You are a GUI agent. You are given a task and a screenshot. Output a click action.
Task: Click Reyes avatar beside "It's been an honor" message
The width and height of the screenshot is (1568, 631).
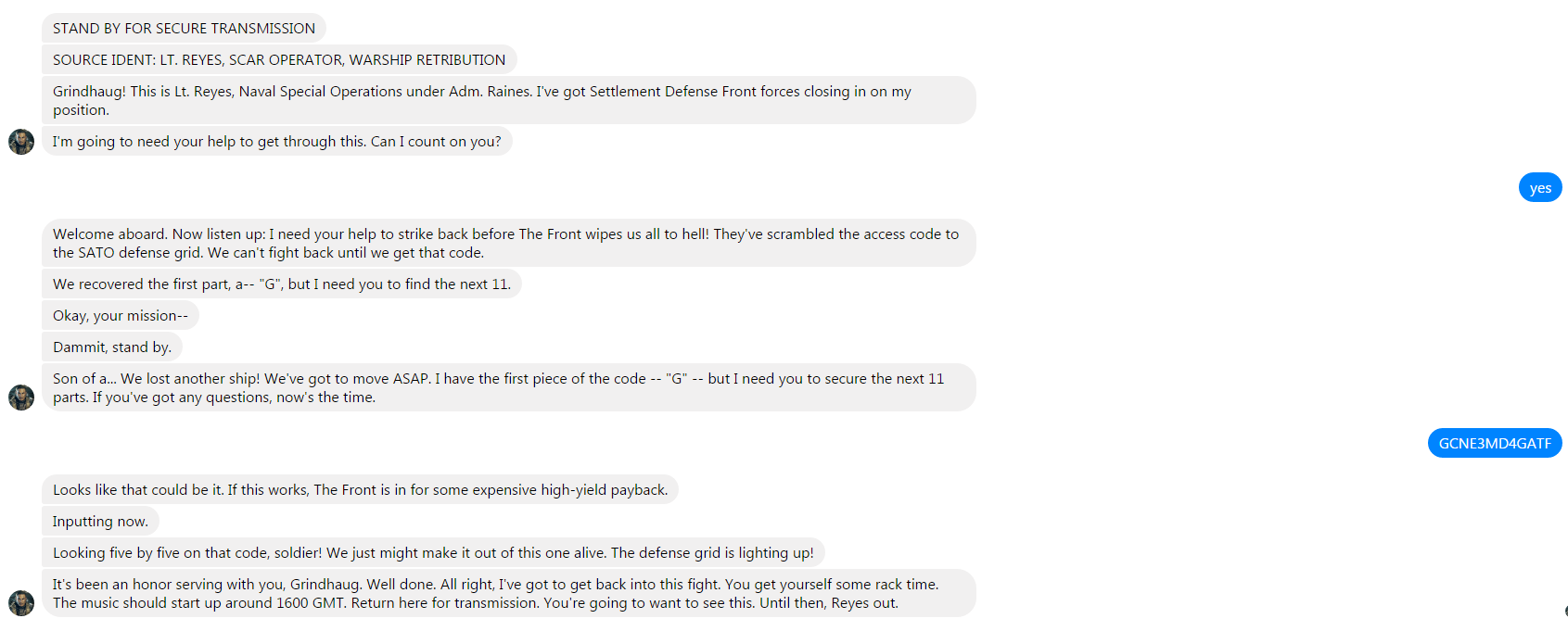21,603
